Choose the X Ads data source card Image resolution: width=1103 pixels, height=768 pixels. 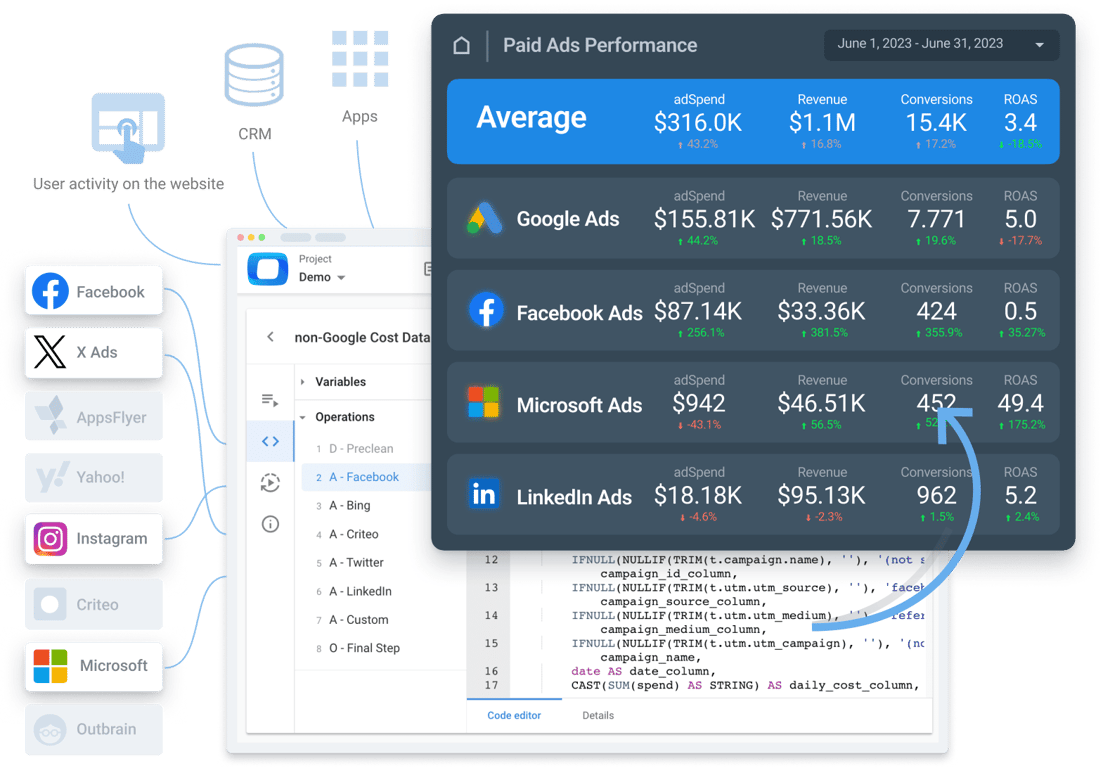pos(94,352)
